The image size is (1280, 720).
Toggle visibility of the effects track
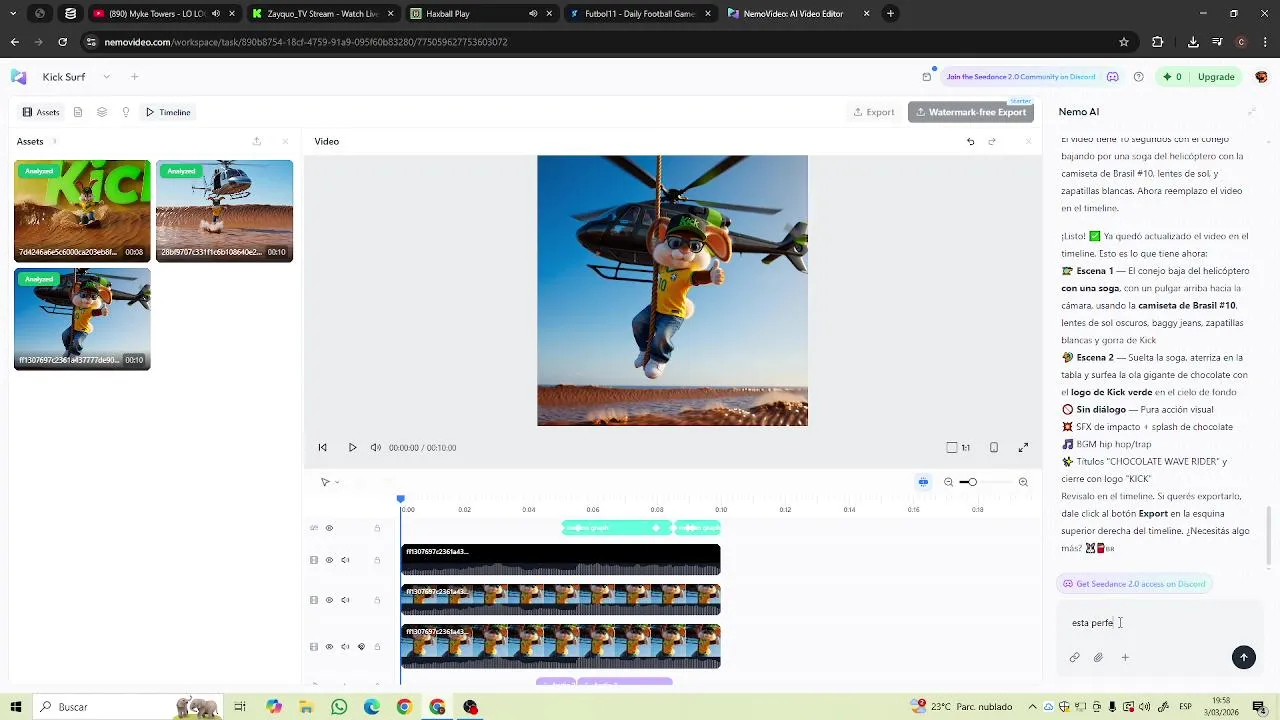(x=329, y=528)
